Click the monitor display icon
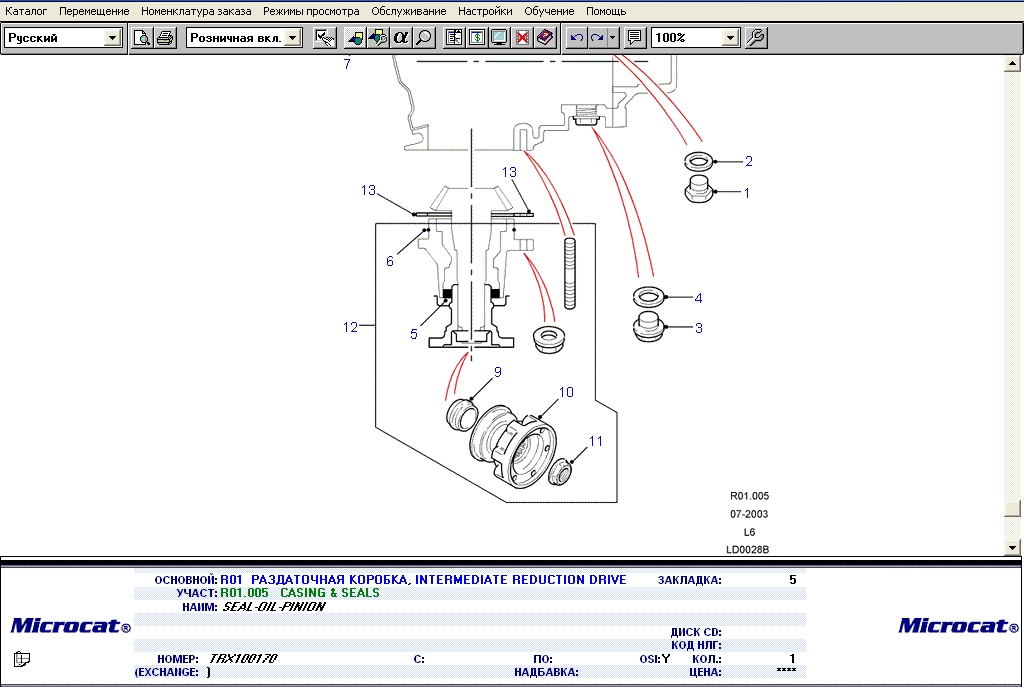The image size is (1024, 687). (500, 38)
